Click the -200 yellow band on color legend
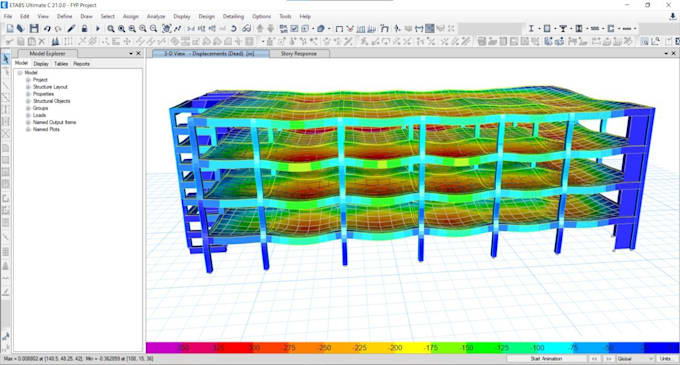 [395, 348]
